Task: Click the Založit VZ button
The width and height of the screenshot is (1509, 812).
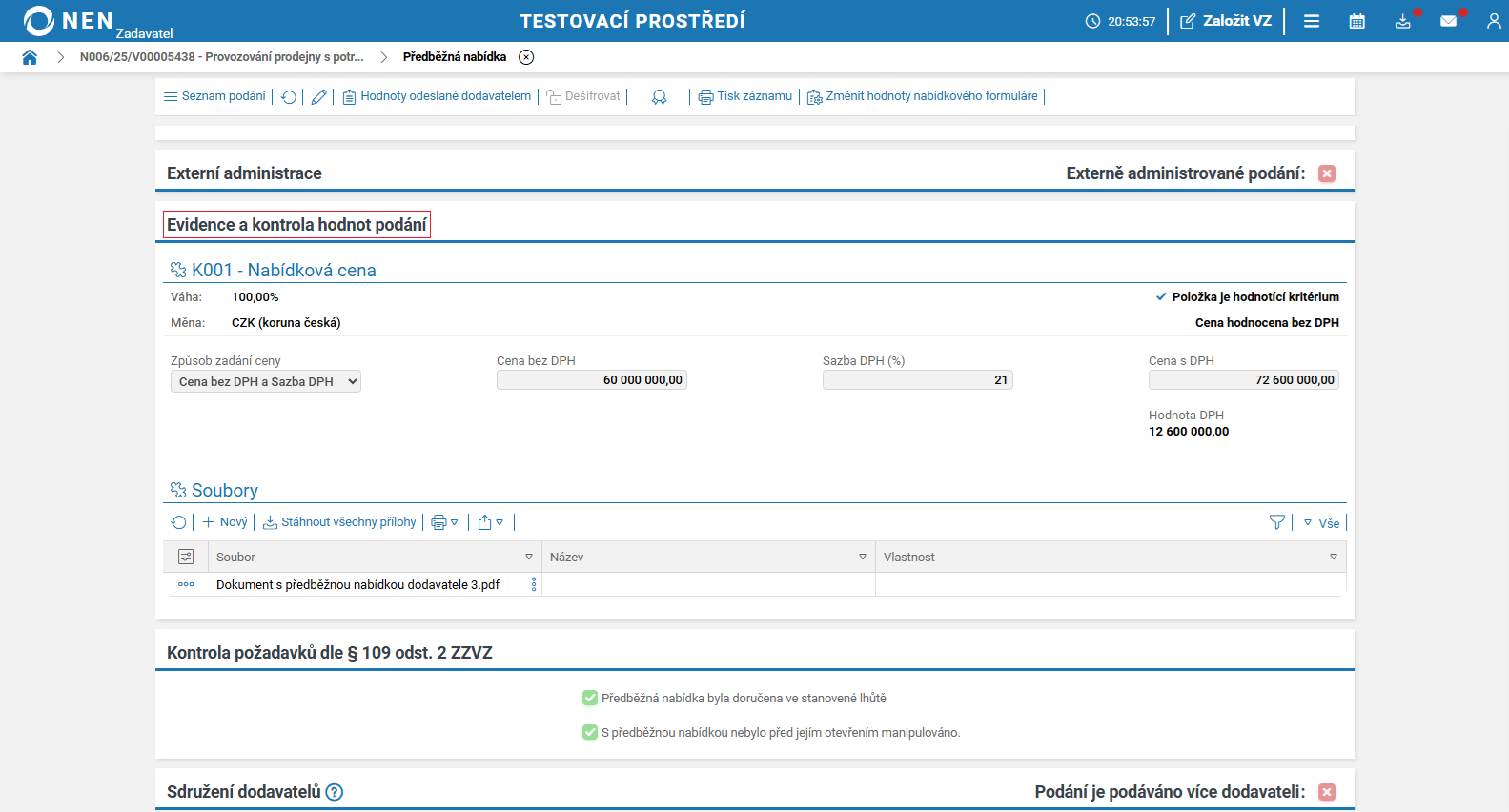Action: (1226, 21)
